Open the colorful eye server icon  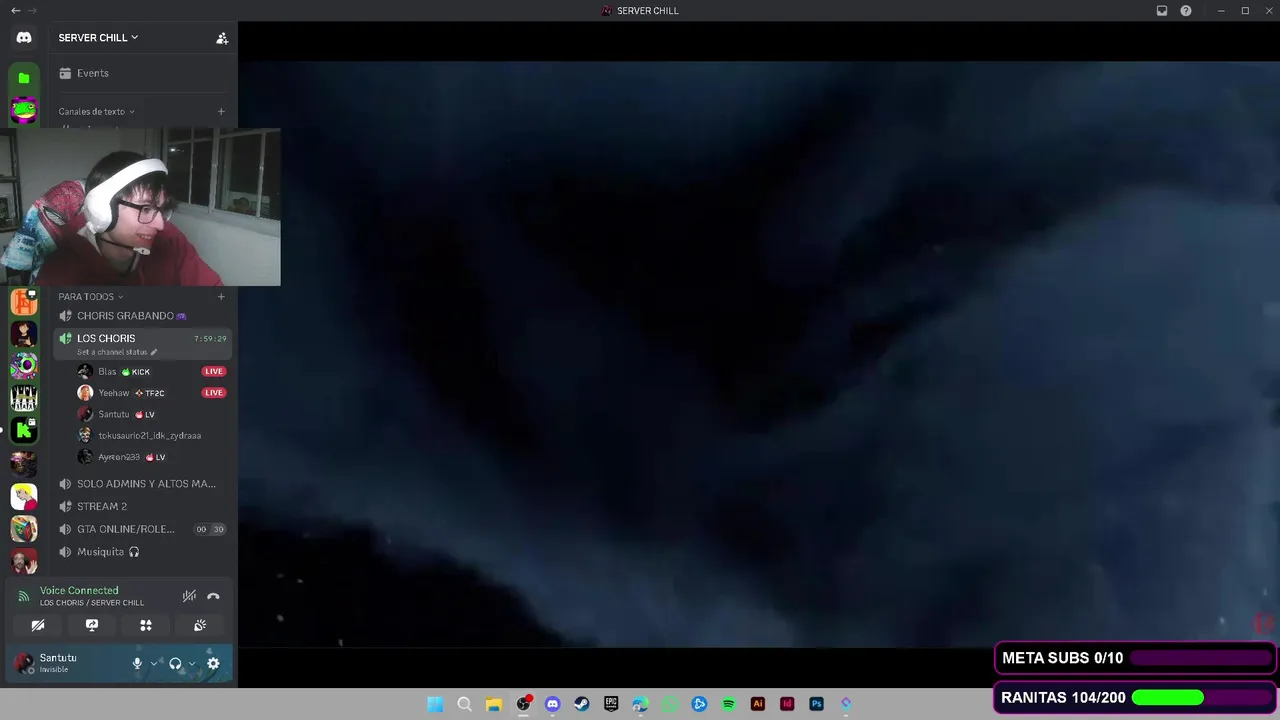tap(24, 366)
